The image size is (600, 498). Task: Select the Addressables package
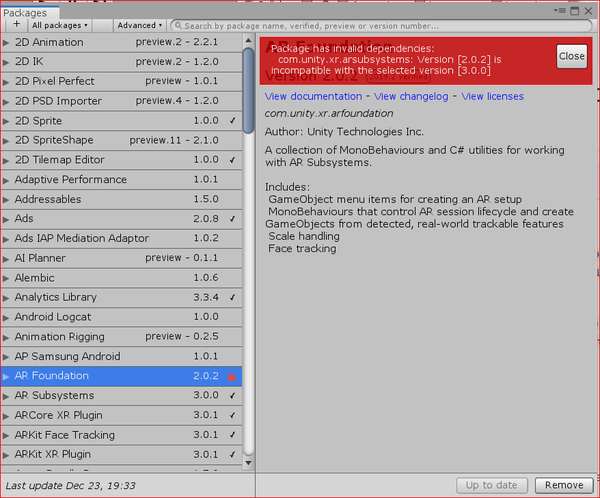[121, 199]
